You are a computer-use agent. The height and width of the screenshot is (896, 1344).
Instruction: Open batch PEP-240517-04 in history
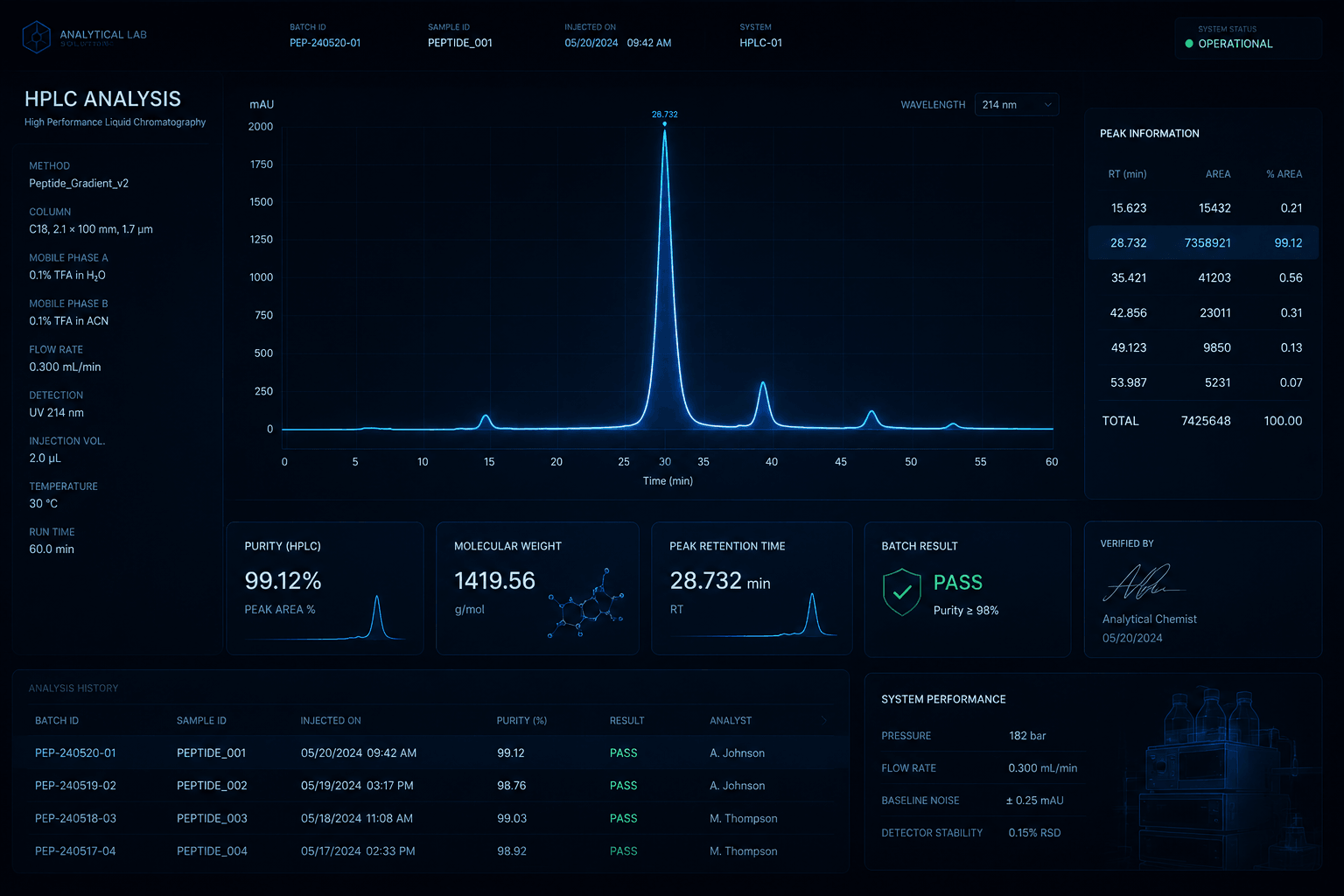(x=75, y=851)
